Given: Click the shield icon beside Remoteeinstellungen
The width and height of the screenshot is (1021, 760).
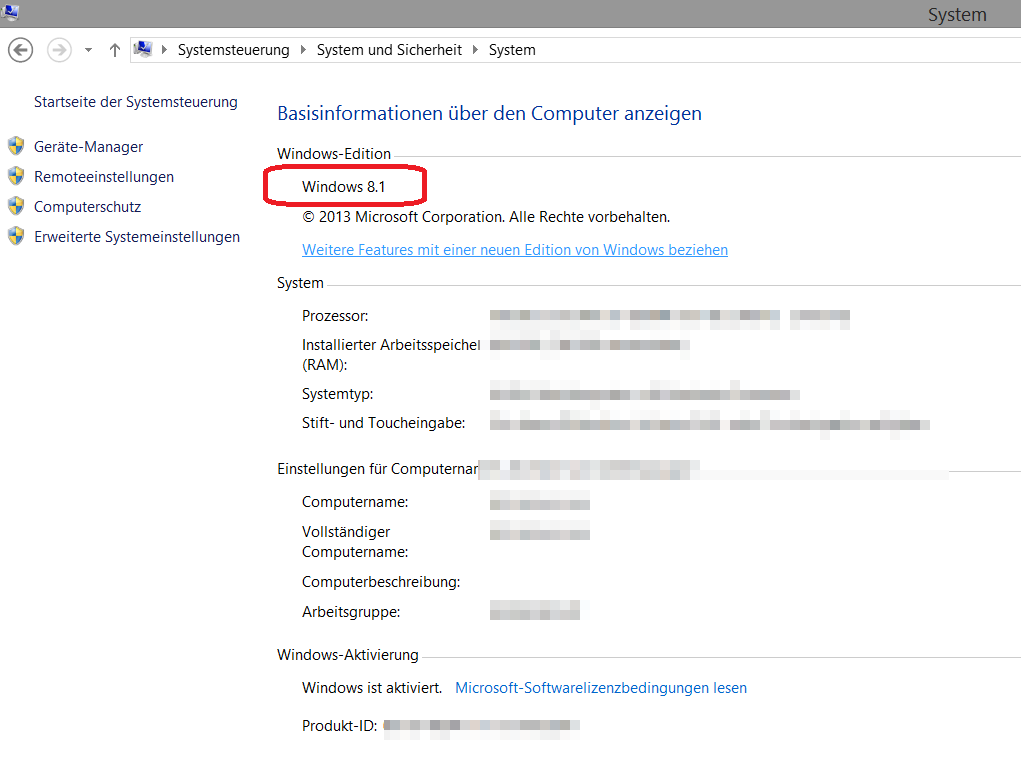Looking at the screenshot, I should coord(16,177).
